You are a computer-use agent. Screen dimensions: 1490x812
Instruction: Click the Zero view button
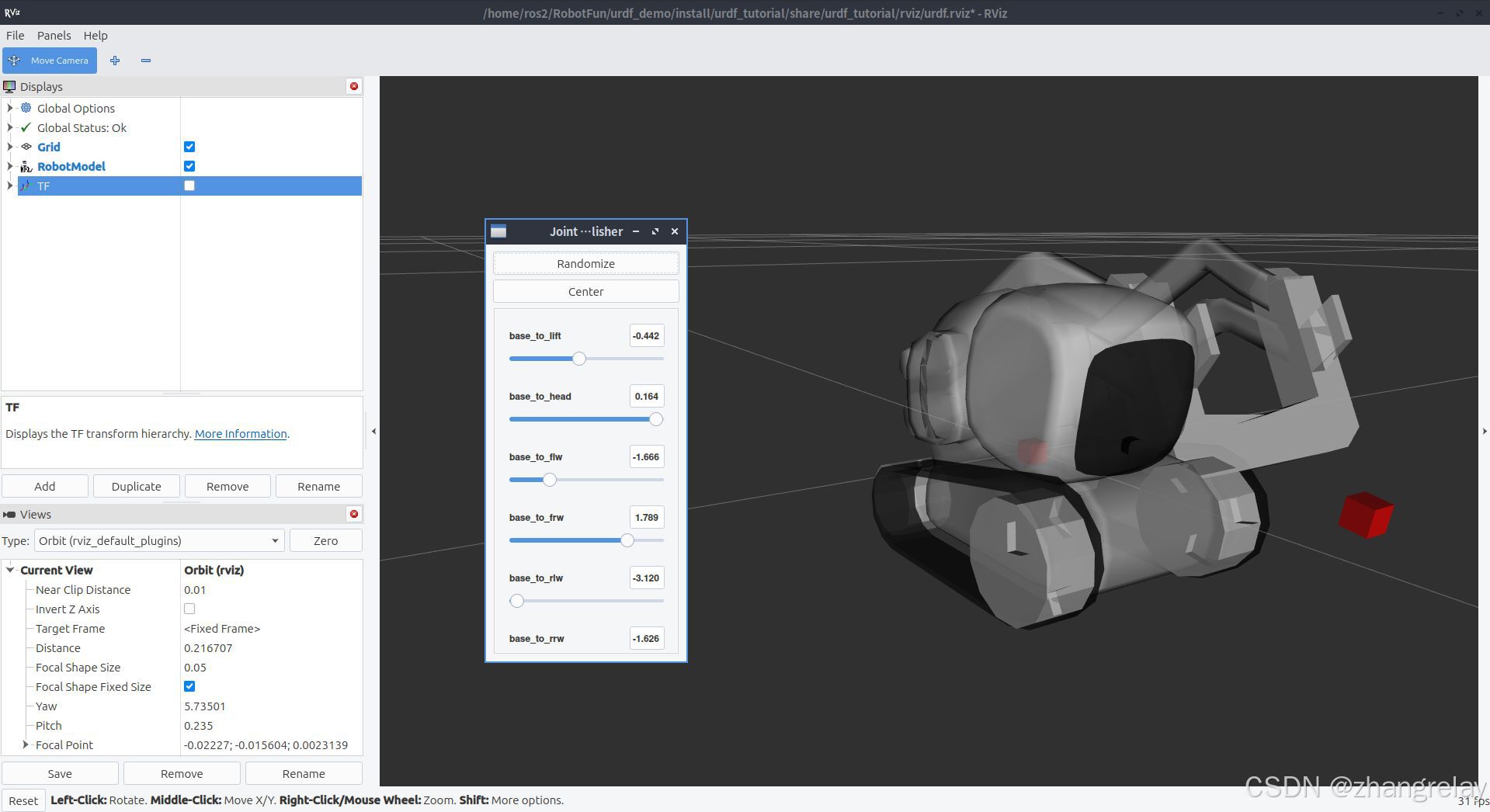(x=325, y=541)
